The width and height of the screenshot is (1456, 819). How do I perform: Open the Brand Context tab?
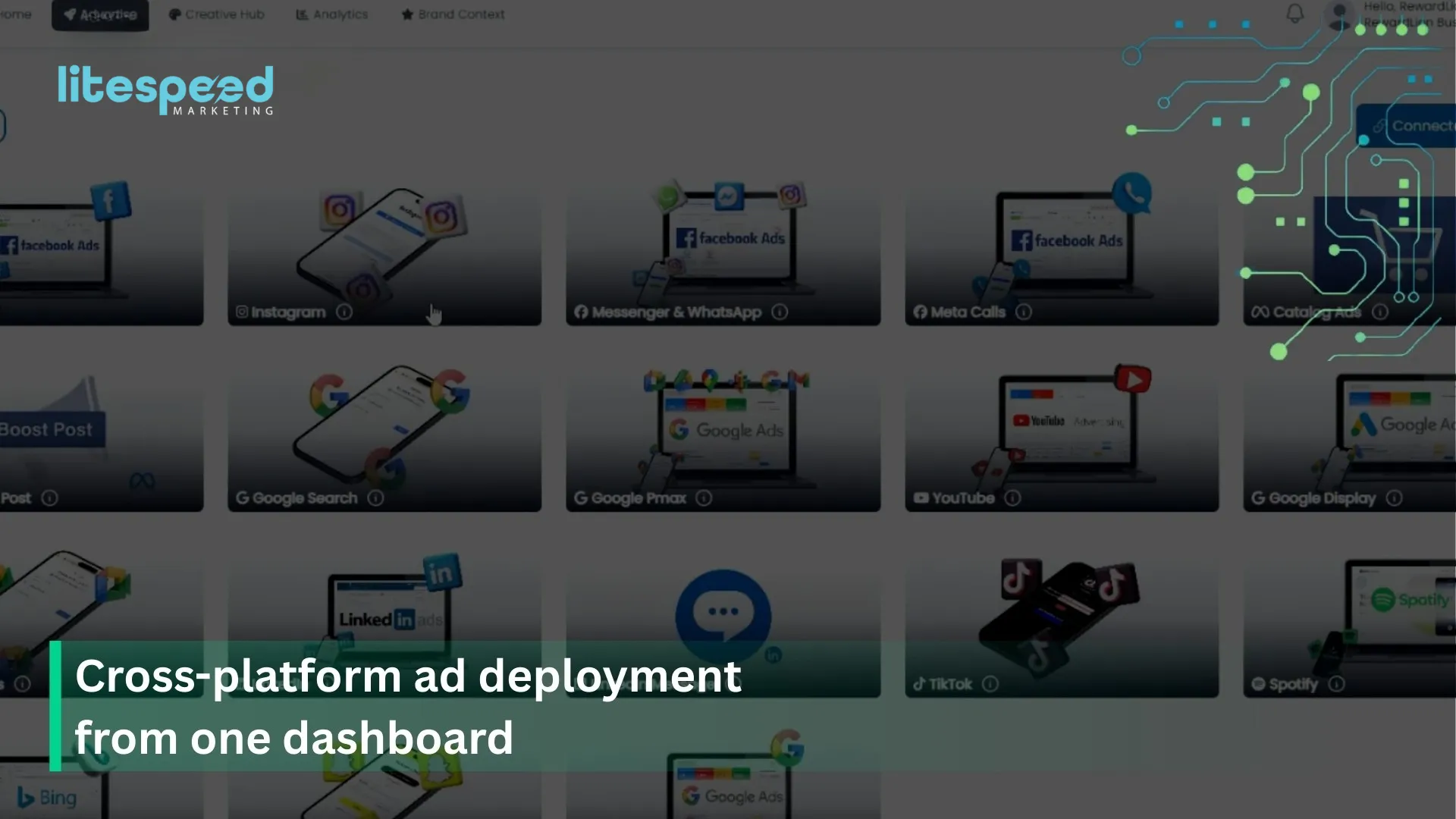[x=453, y=14]
